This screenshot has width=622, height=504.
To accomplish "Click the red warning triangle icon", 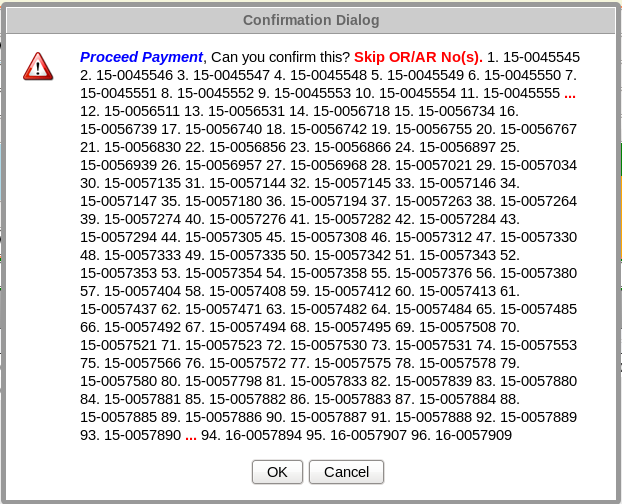I will click(38, 66).
